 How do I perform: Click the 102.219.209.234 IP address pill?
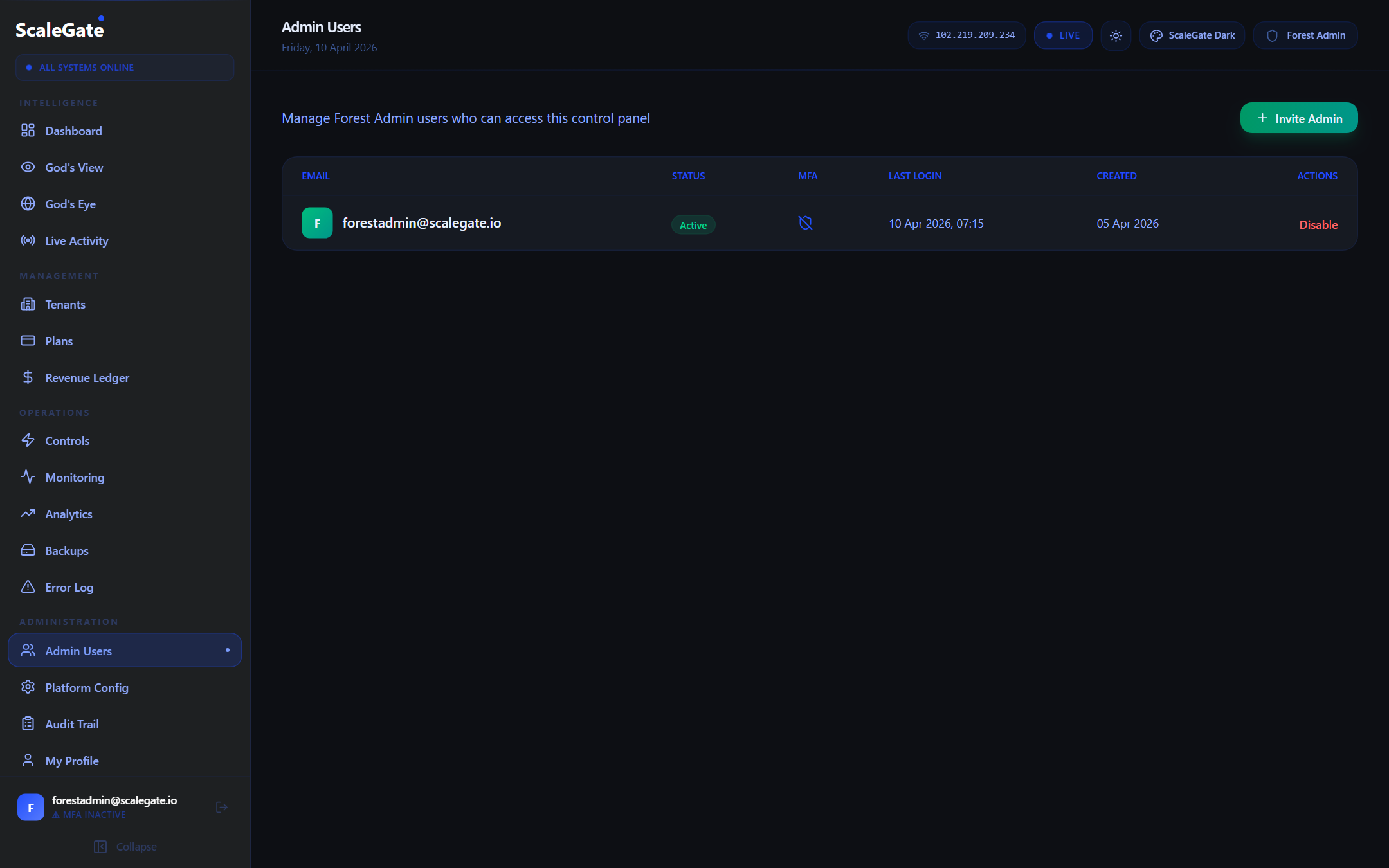coord(967,35)
